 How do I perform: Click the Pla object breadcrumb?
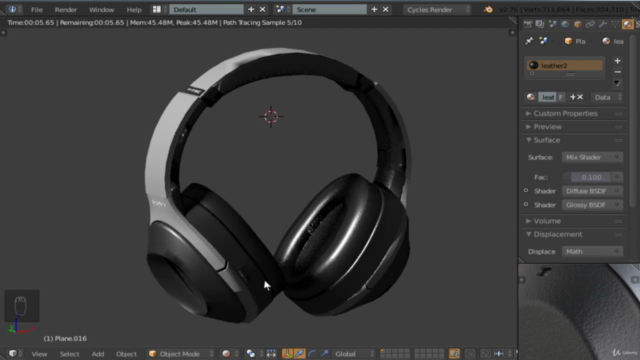click(576, 41)
